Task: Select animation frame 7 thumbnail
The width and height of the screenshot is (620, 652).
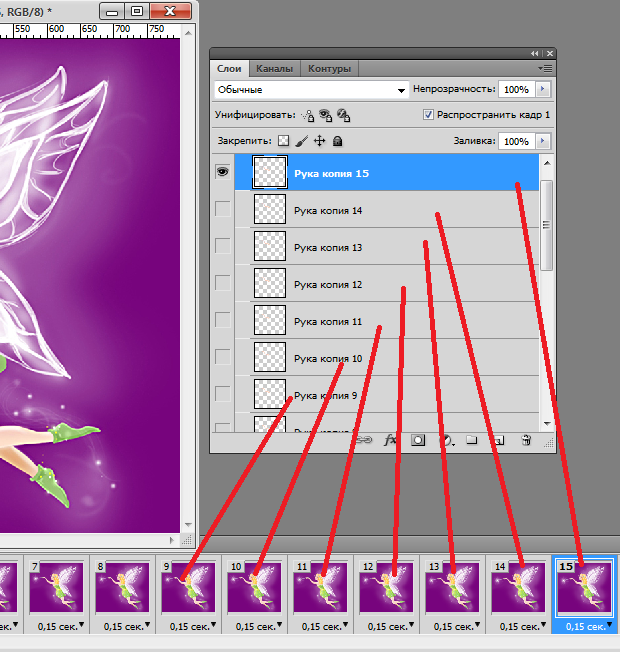Action: (x=56, y=587)
